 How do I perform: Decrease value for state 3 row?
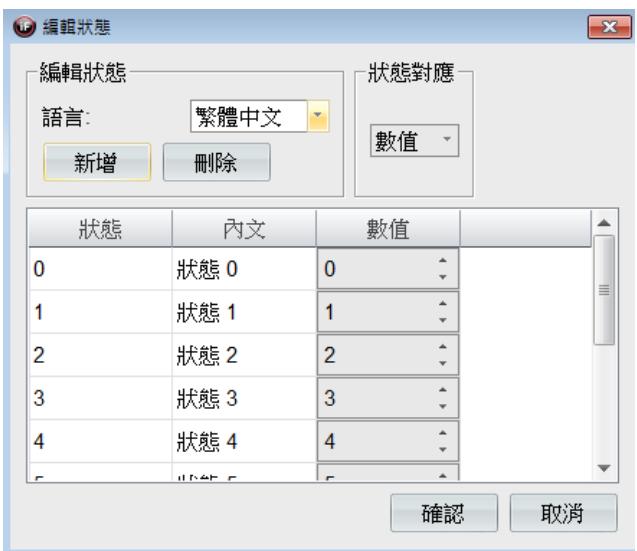point(443,406)
